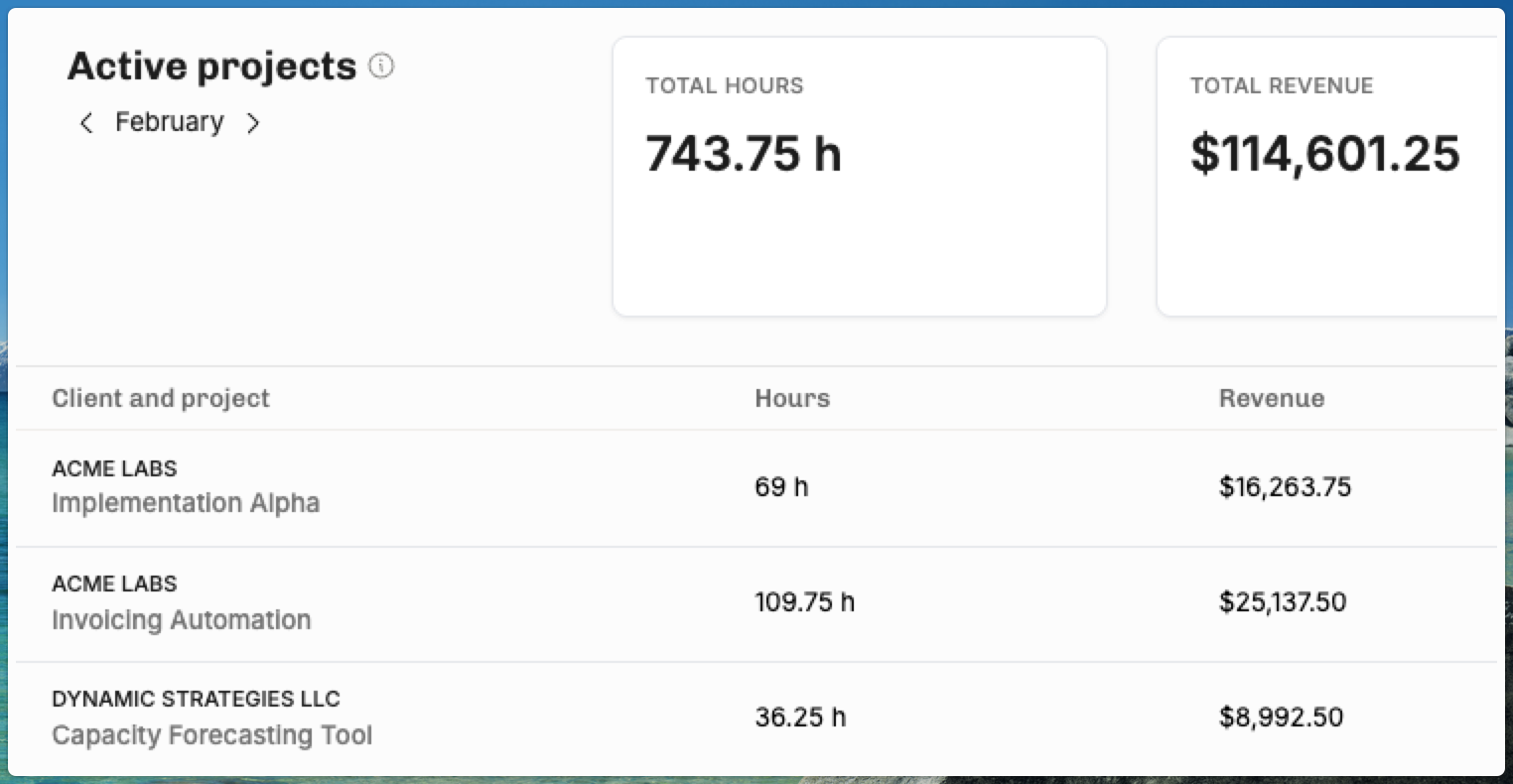Sort table by the Hours column header

[x=791, y=399]
